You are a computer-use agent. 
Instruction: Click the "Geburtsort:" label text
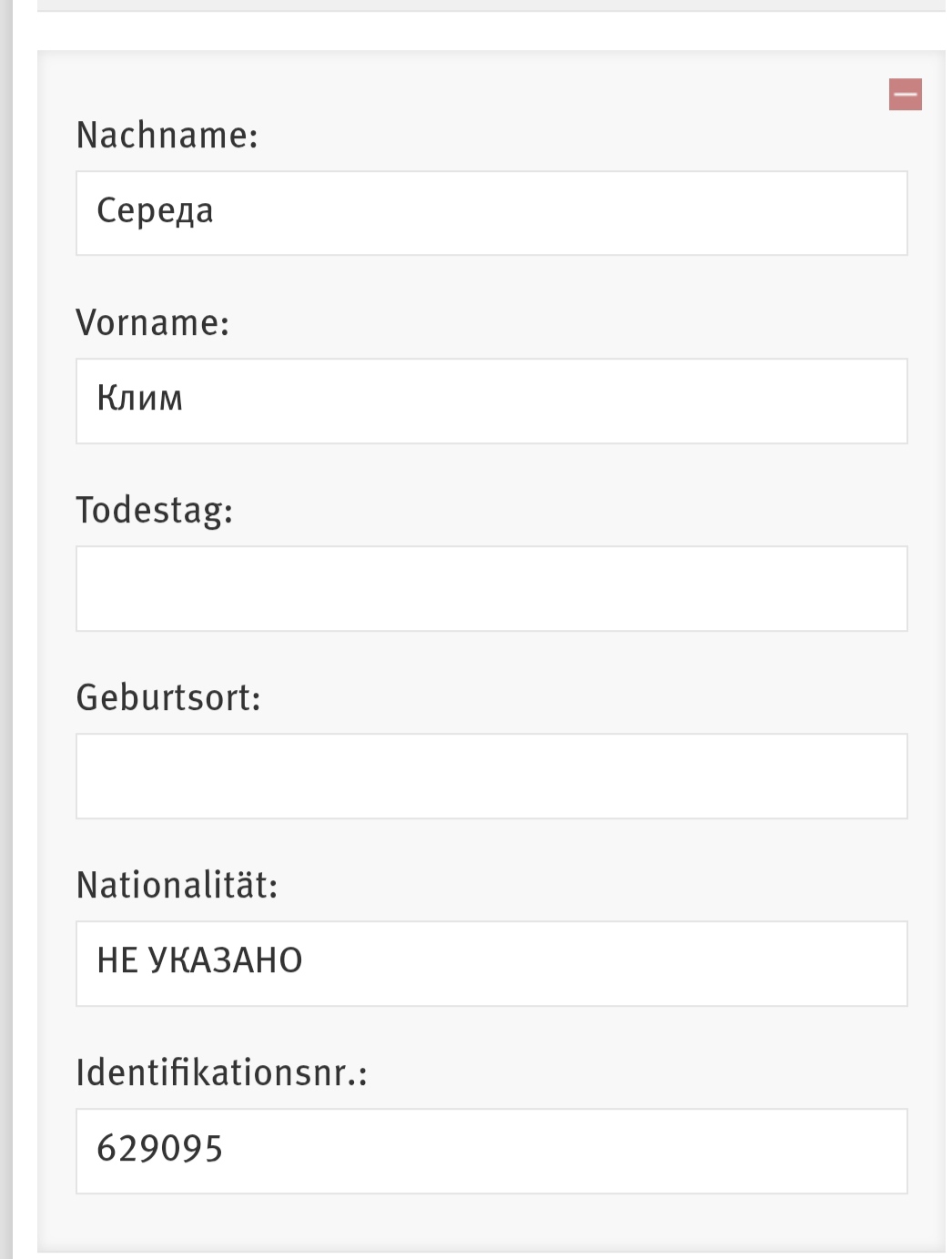(168, 697)
